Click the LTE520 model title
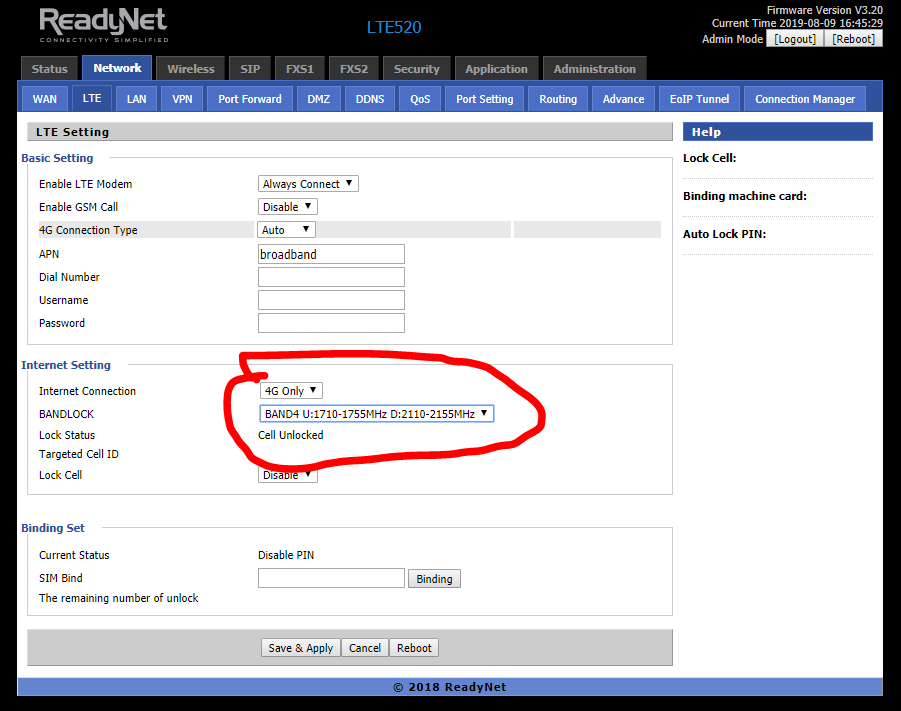The image size is (901, 711). point(394,27)
